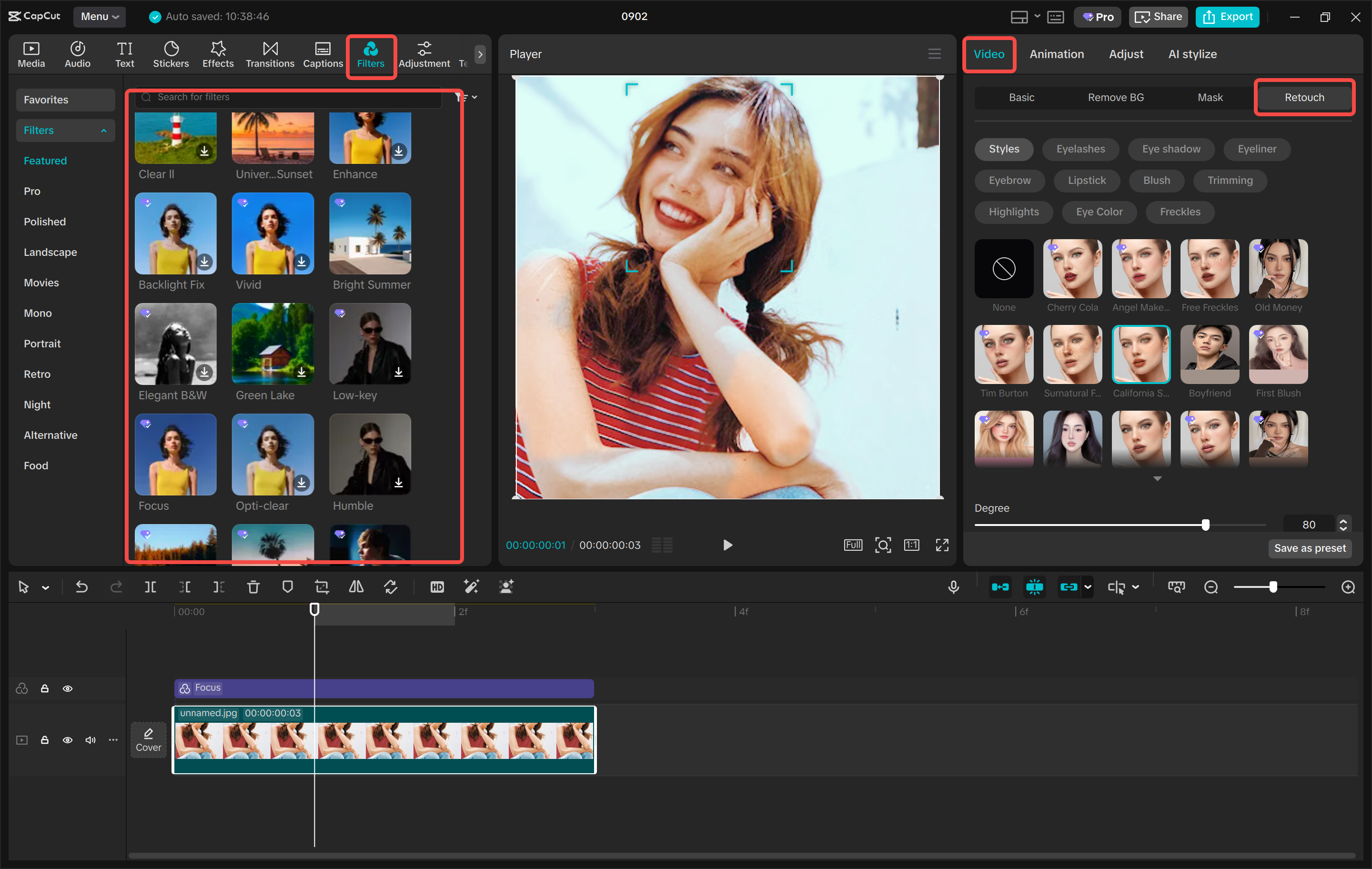Switch to the Animation tab
1372x869 pixels.
point(1056,54)
